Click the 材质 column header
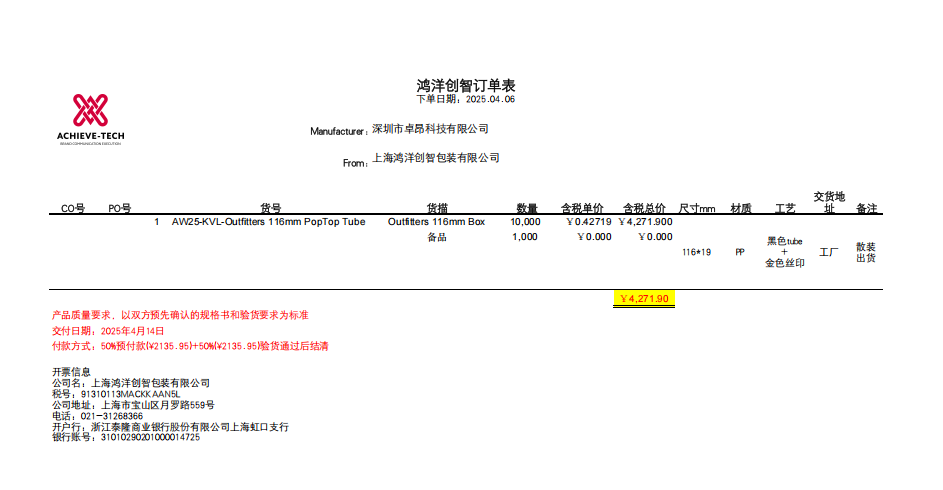Viewport: 943px width, 490px height. coord(741,208)
